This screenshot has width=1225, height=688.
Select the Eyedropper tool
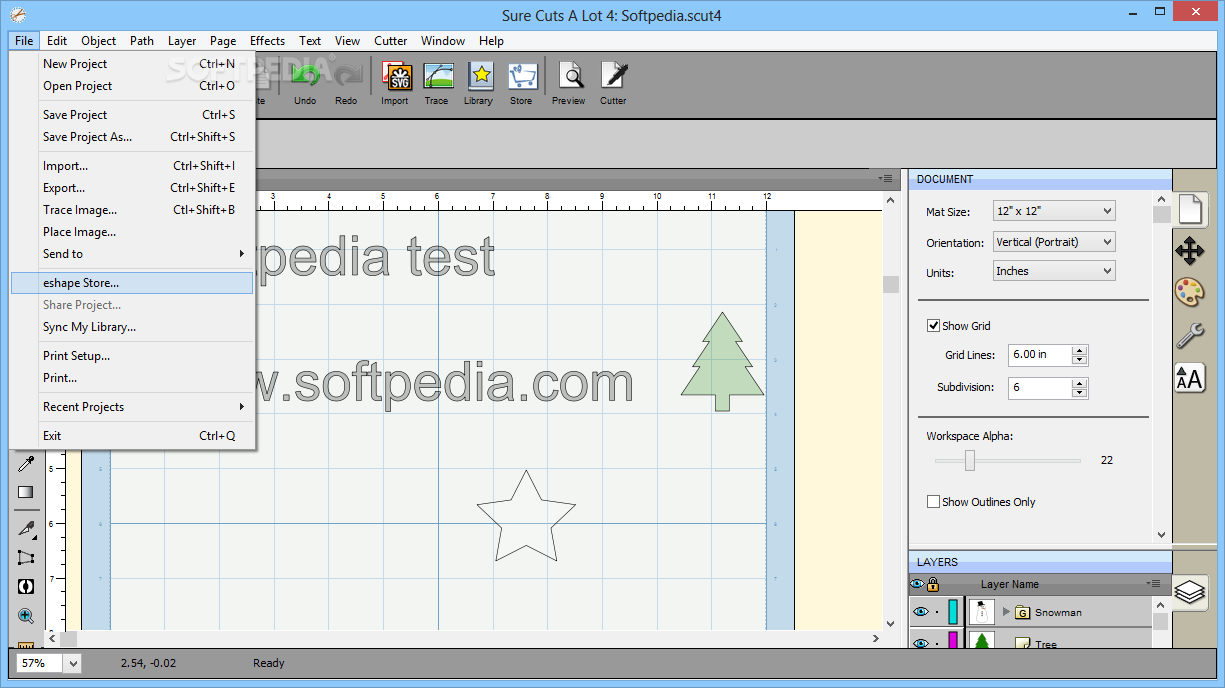[x=26, y=463]
